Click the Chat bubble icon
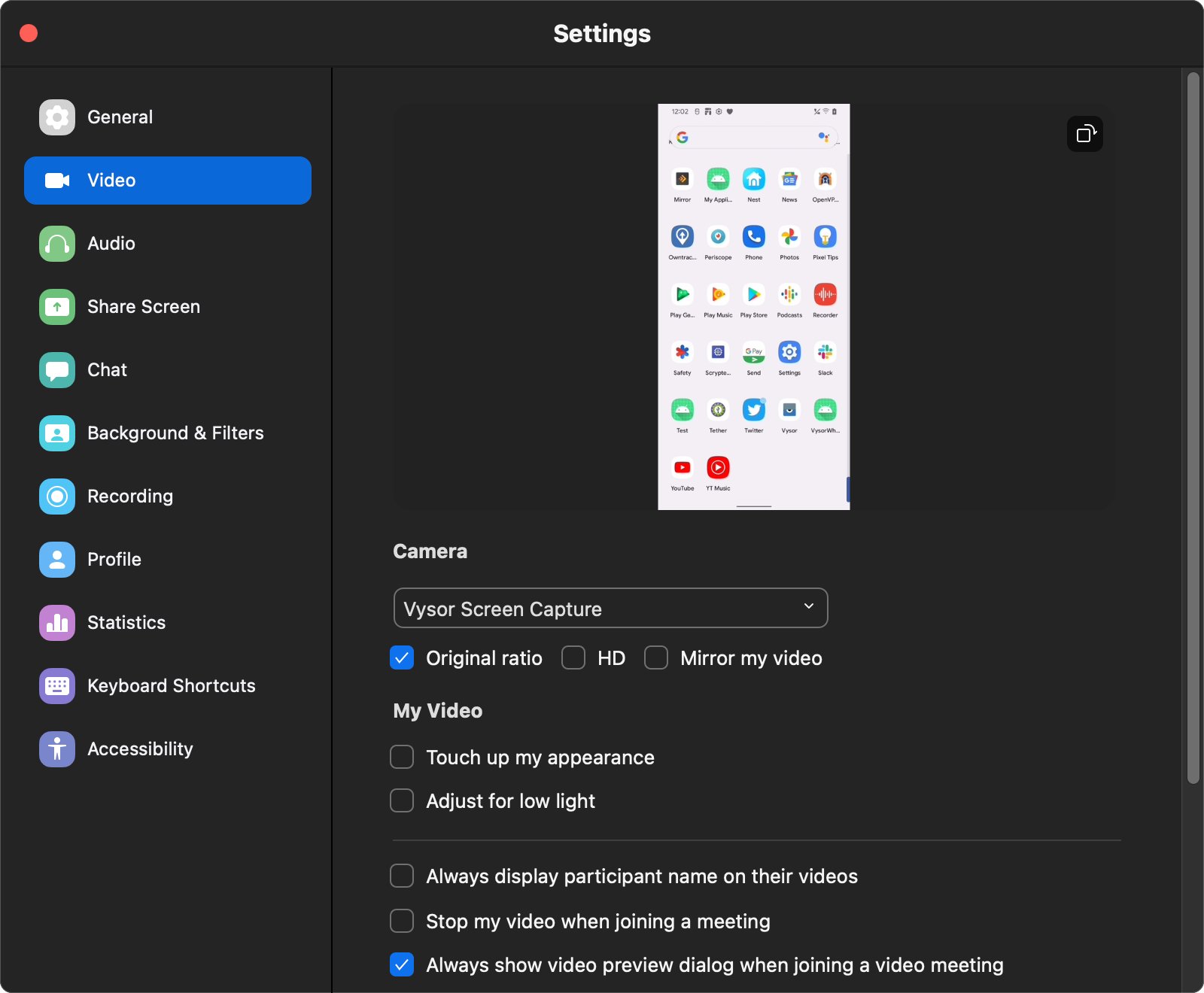 tap(57, 370)
